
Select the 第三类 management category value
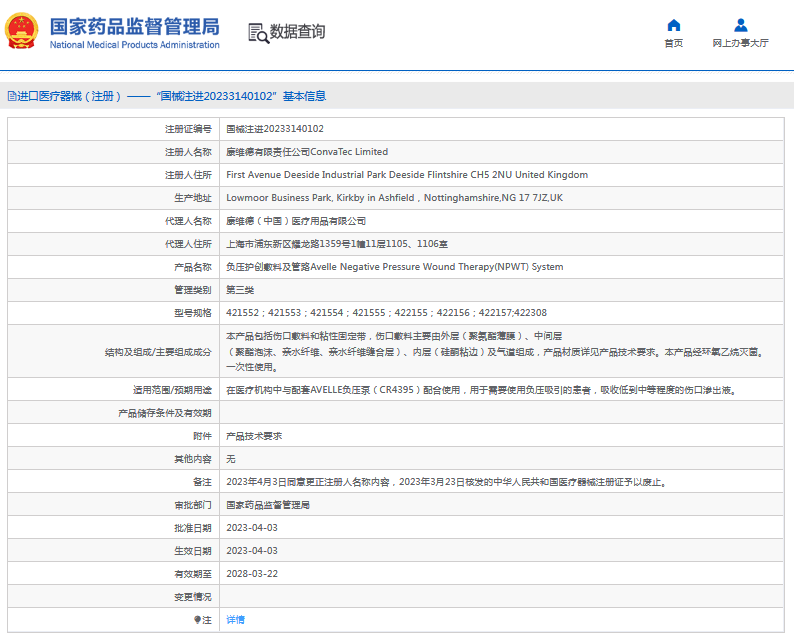tap(240, 290)
